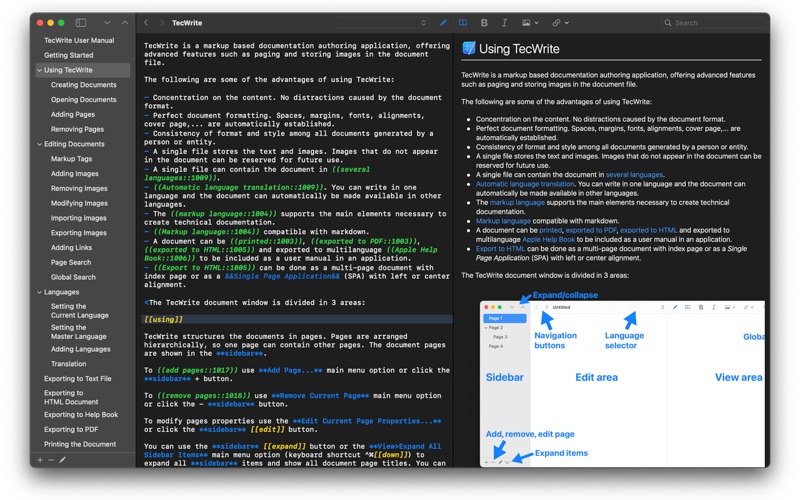Remove the current page with the minus button

coord(51,460)
